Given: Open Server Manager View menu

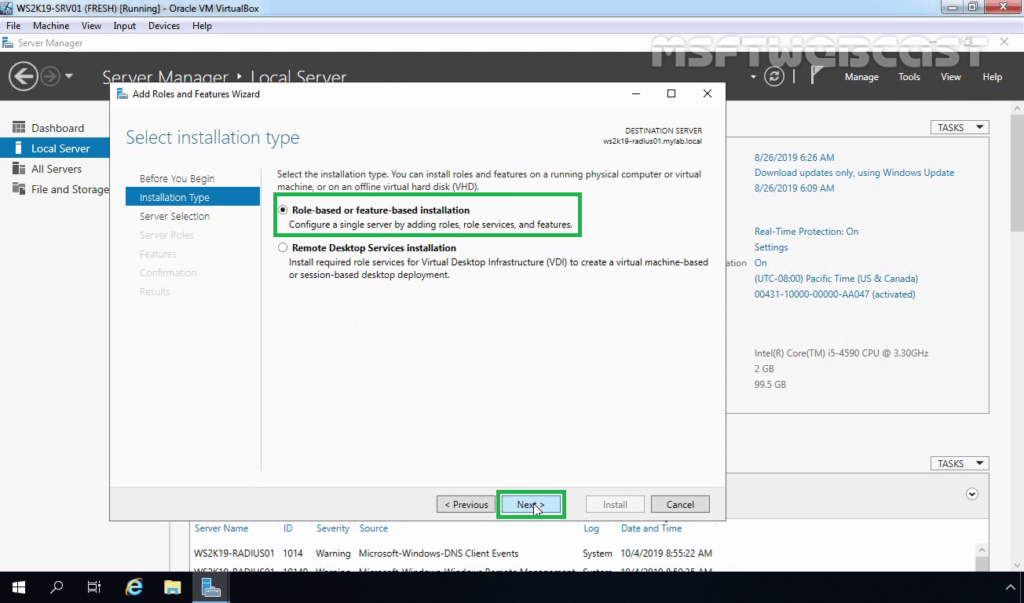Looking at the screenshot, I should click(950, 77).
